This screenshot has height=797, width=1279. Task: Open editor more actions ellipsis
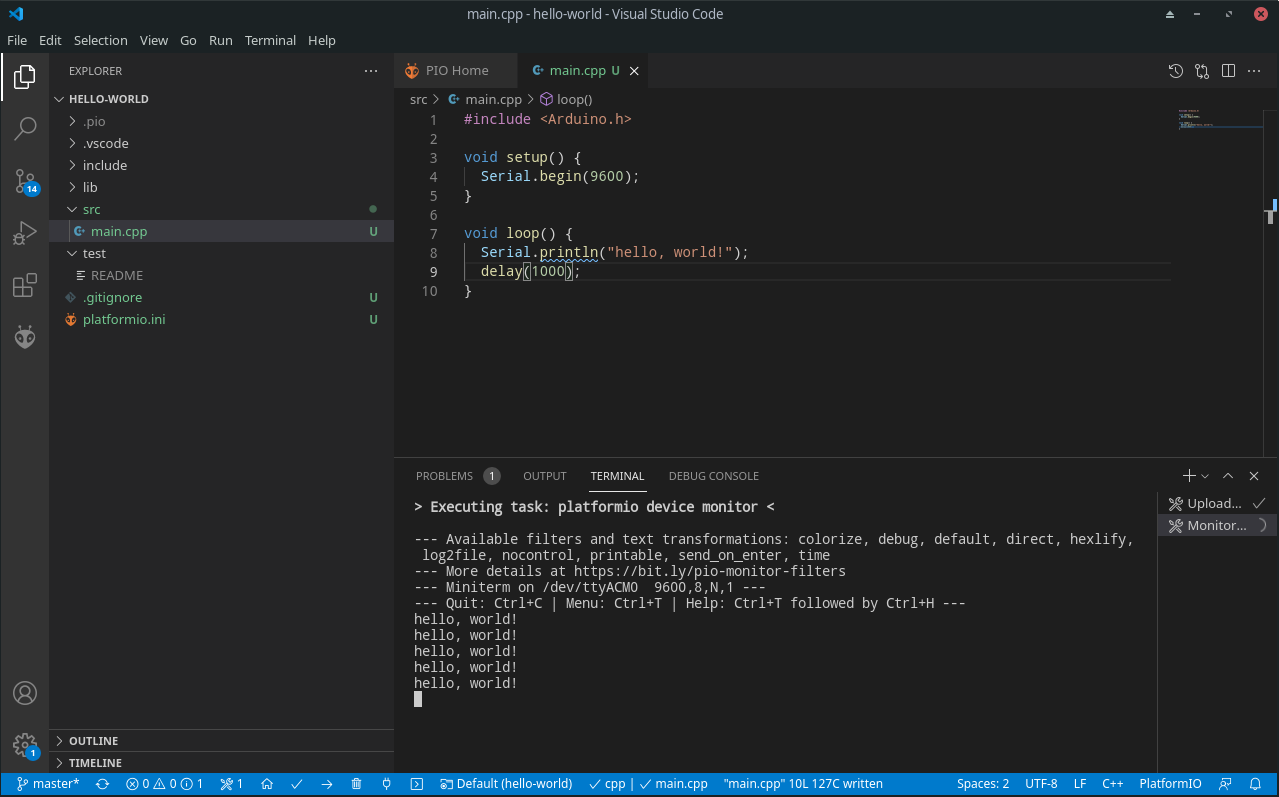[x=1254, y=71]
